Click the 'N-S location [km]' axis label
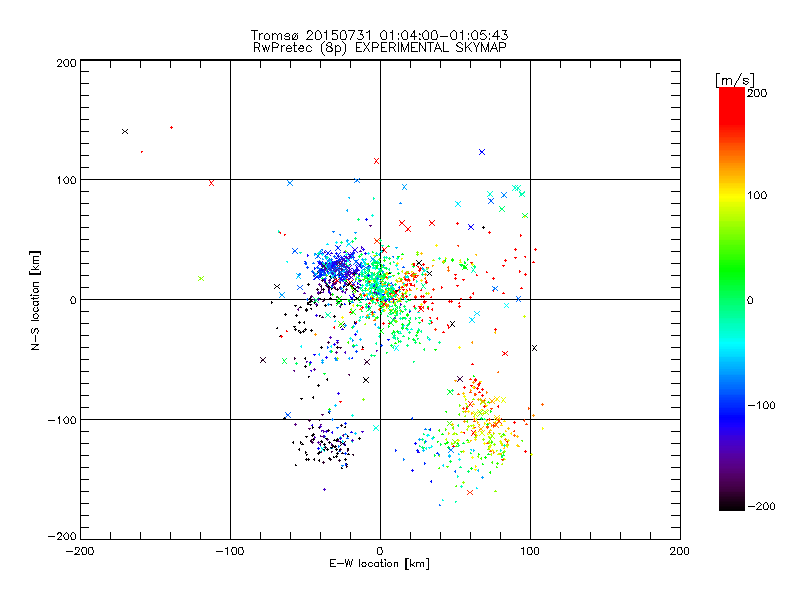 click(x=35, y=301)
